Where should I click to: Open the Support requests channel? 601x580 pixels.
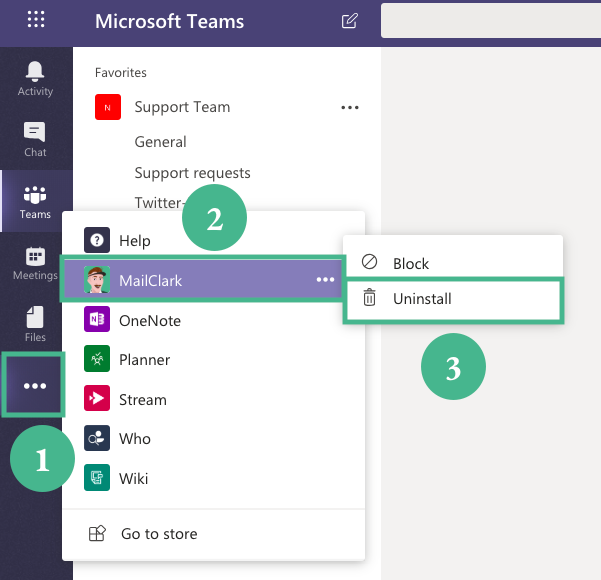192,173
